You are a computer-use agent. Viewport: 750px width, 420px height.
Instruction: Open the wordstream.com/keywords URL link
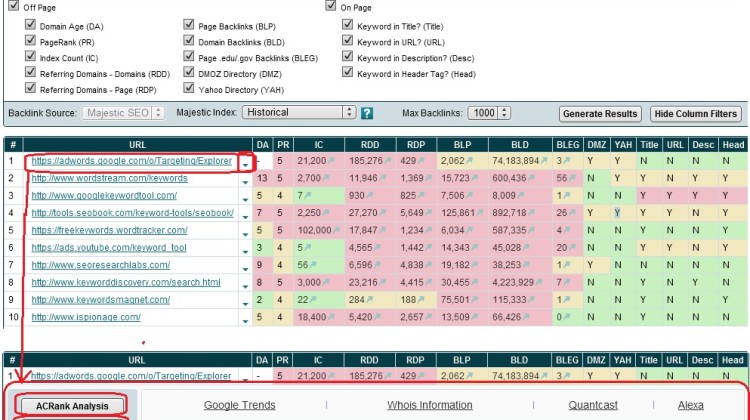click(x=110, y=178)
